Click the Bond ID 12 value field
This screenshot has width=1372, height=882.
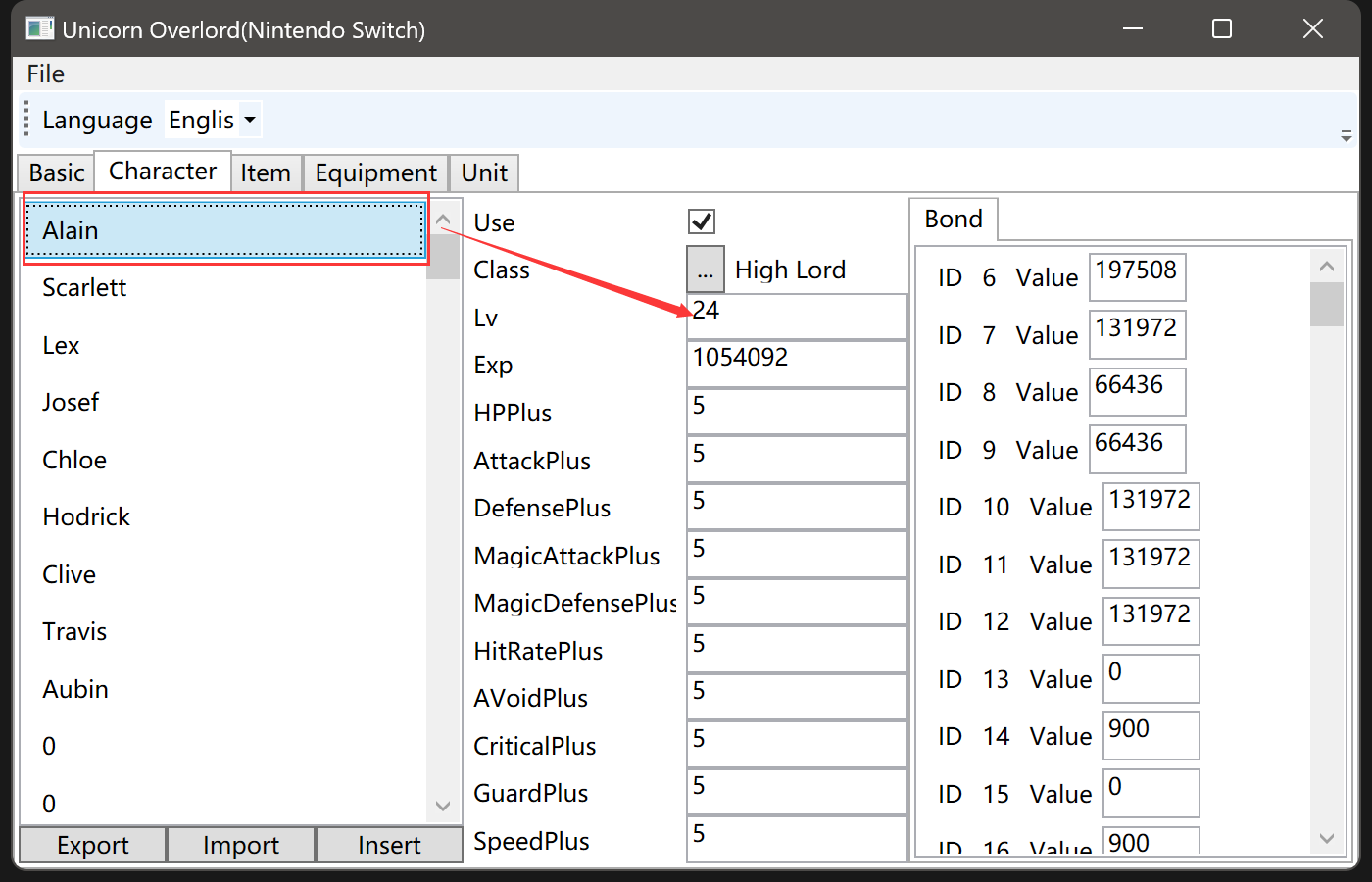pyautogui.click(x=1151, y=621)
